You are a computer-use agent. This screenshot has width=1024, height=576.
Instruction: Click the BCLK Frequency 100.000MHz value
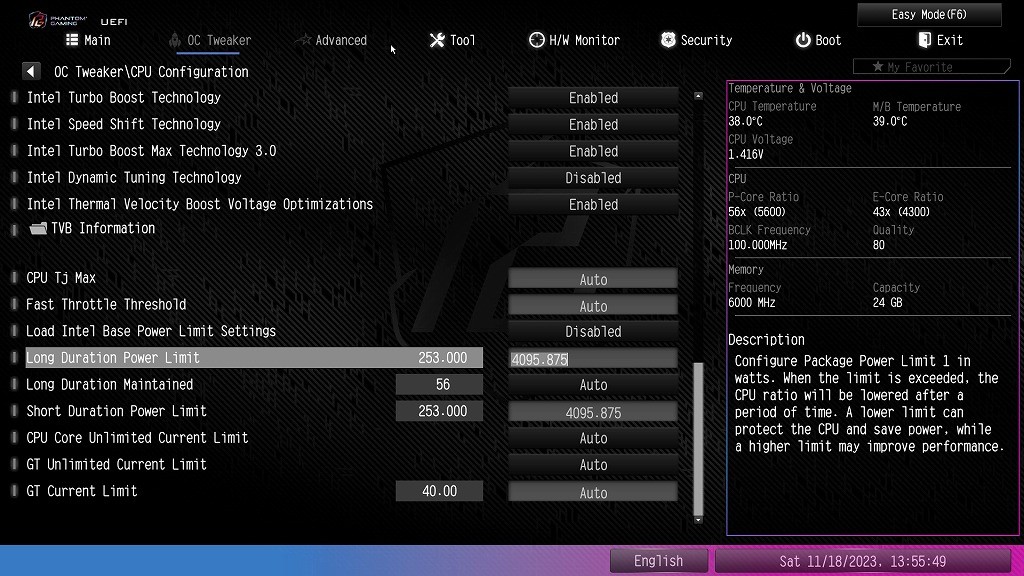click(x=758, y=246)
